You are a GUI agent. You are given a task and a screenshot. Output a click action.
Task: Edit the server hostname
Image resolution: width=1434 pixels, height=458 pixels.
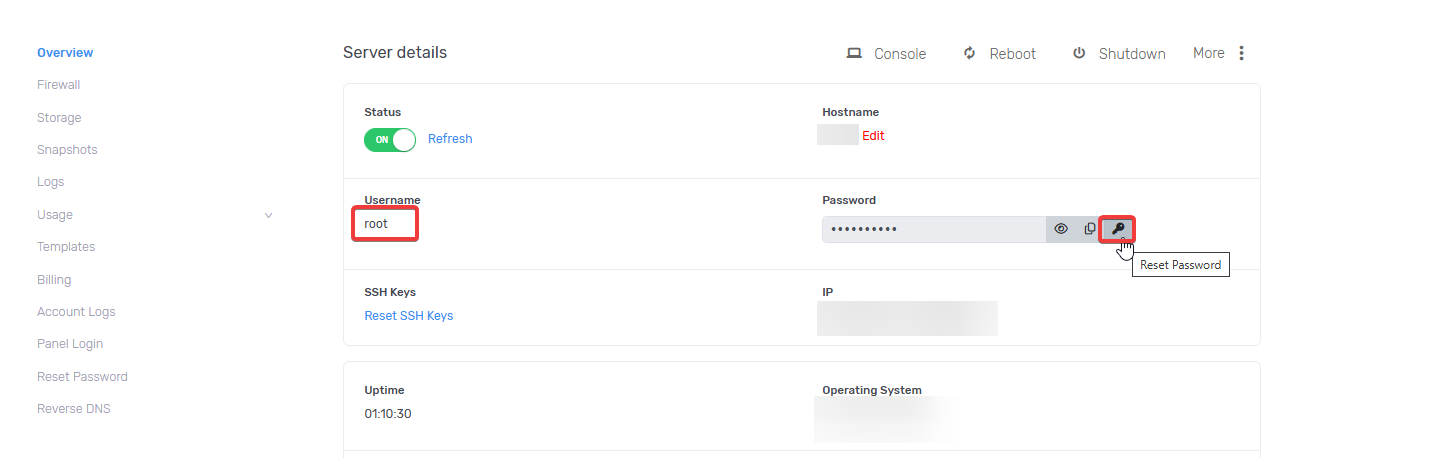[873, 136]
